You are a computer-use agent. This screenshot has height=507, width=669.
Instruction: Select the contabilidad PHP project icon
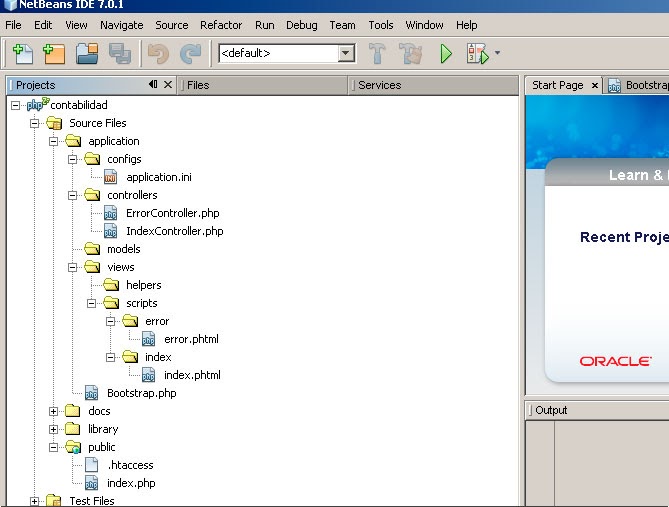click(x=38, y=105)
